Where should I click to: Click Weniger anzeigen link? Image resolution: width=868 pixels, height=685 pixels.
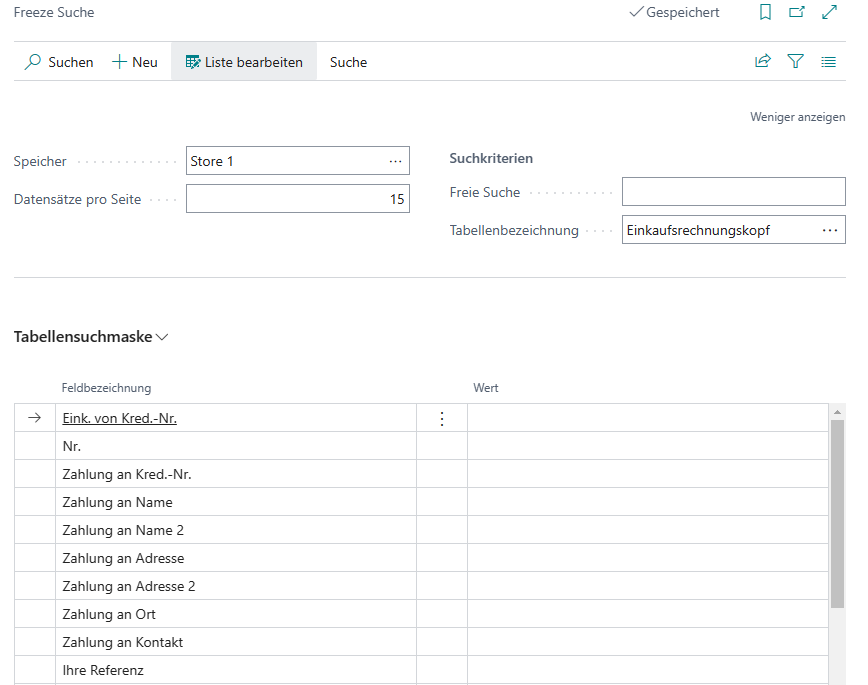(797, 117)
